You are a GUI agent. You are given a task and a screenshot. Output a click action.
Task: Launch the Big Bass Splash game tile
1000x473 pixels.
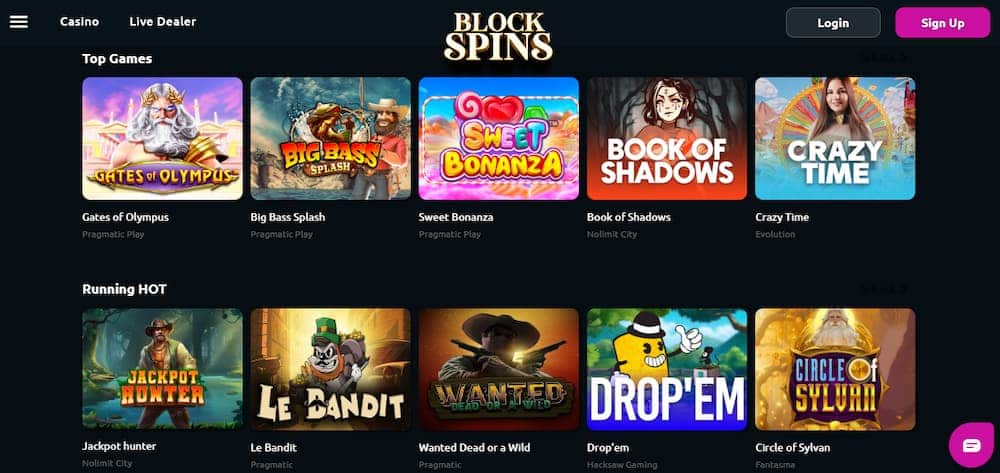tap(331, 138)
